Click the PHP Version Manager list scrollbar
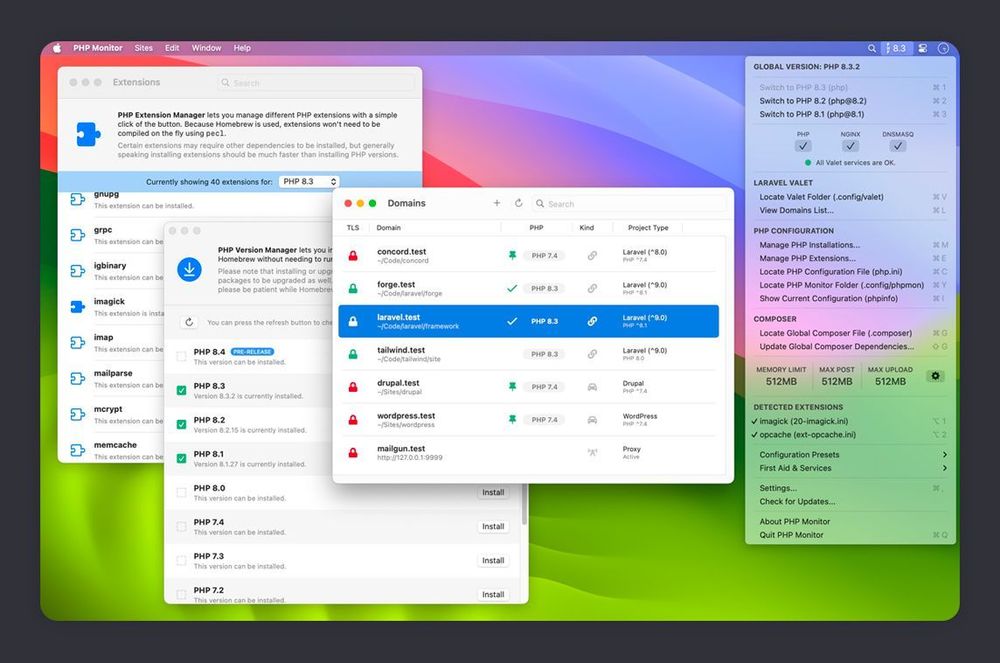1000x663 pixels. 524,504
